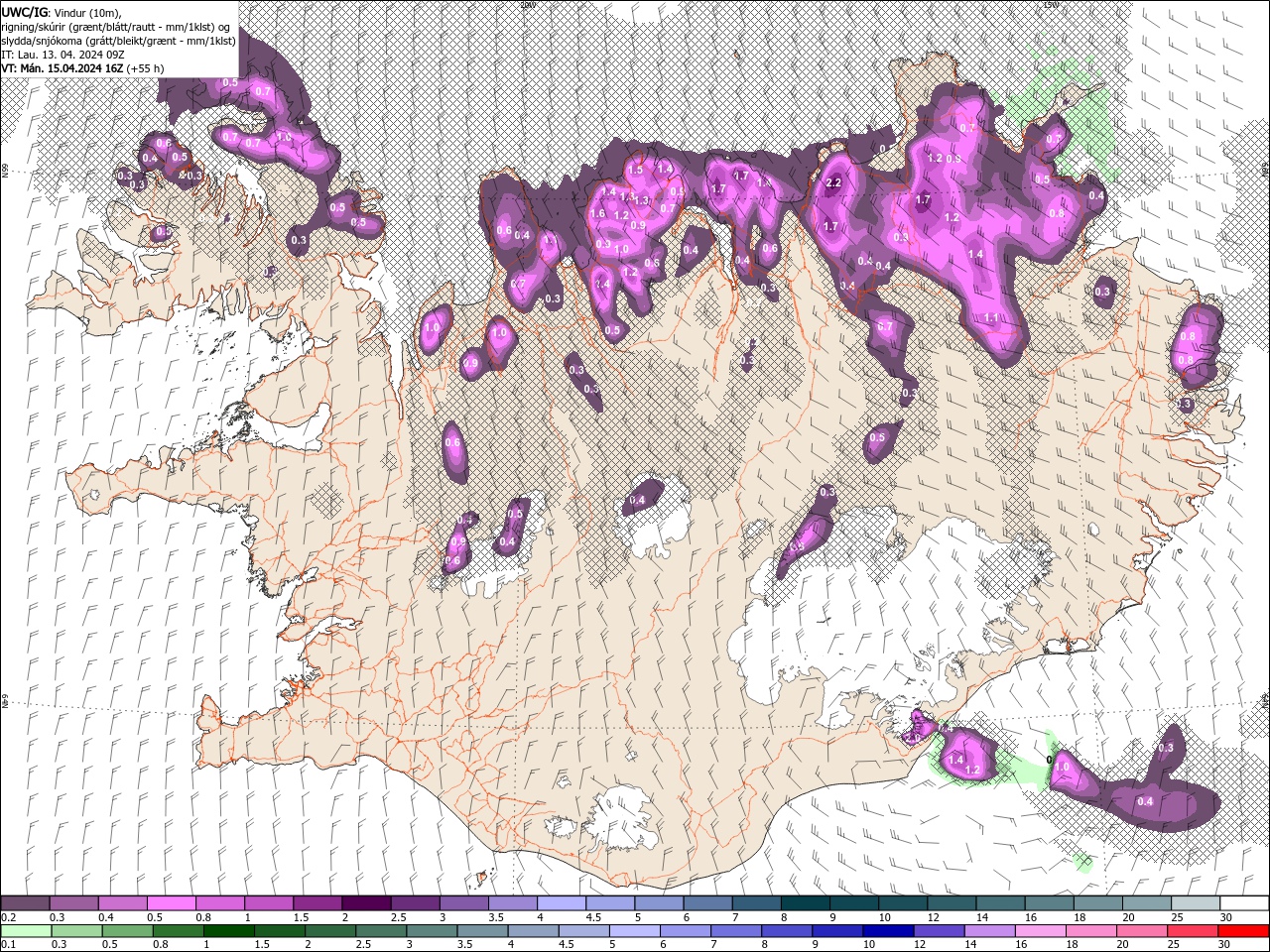Click the white legend swatch at 30
1270x952 pixels.
[x=1243, y=903]
